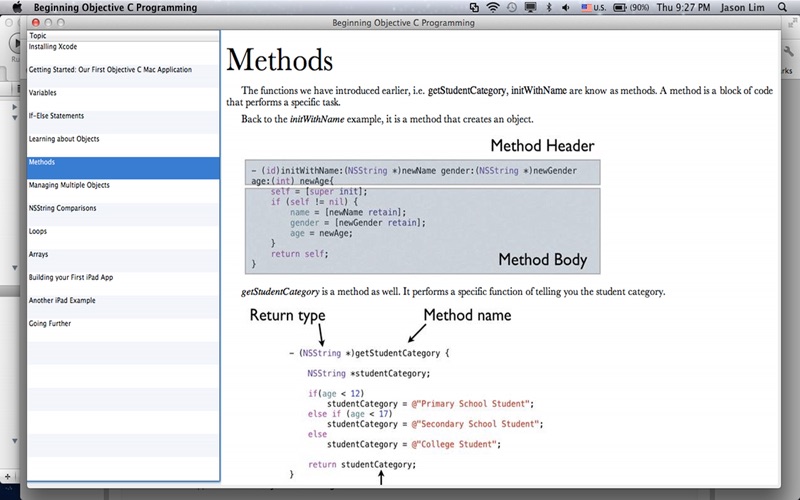This screenshot has width=800, height=500.
Task: Open the Apple menu
Action: tap(17, 7)
